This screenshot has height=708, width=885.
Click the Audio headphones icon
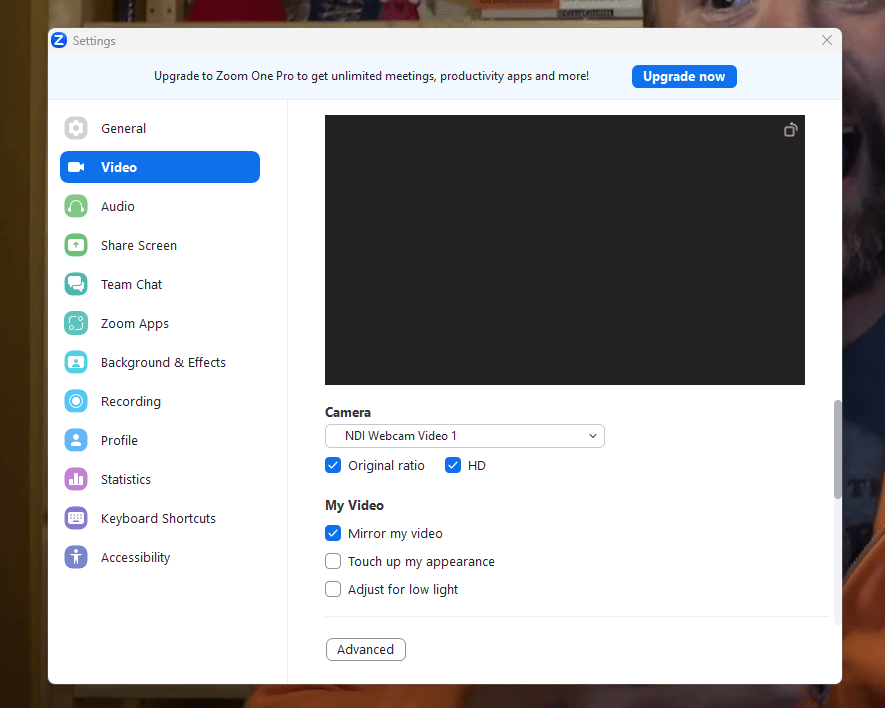coord(76,206)
